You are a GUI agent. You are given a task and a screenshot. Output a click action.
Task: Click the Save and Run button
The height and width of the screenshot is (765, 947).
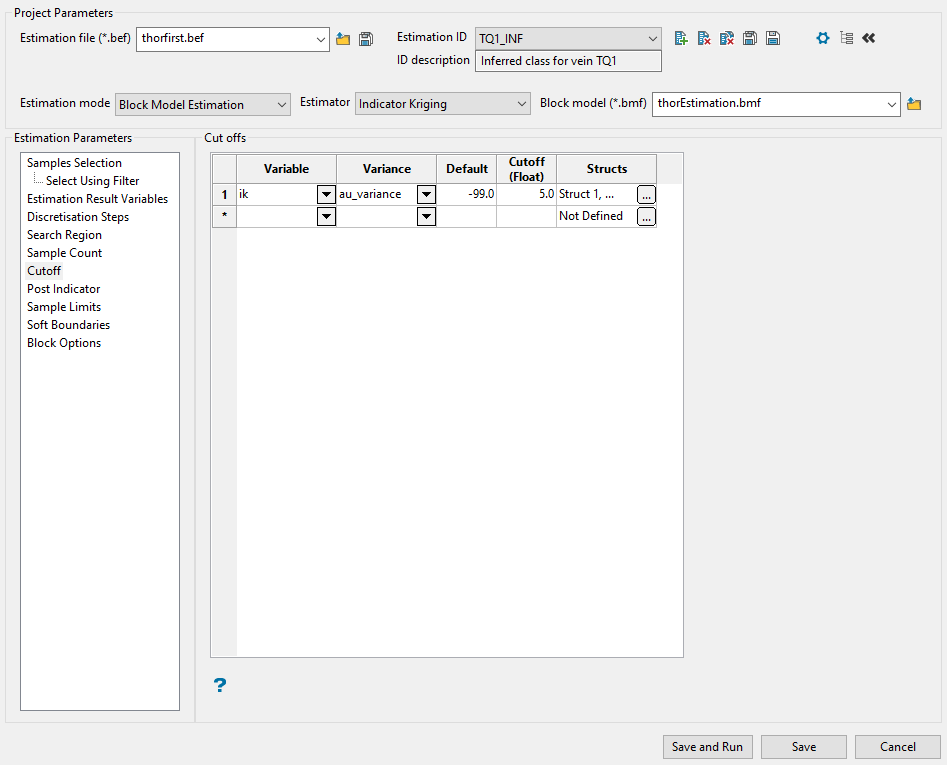pyautogui.click(x=707, y=747)
